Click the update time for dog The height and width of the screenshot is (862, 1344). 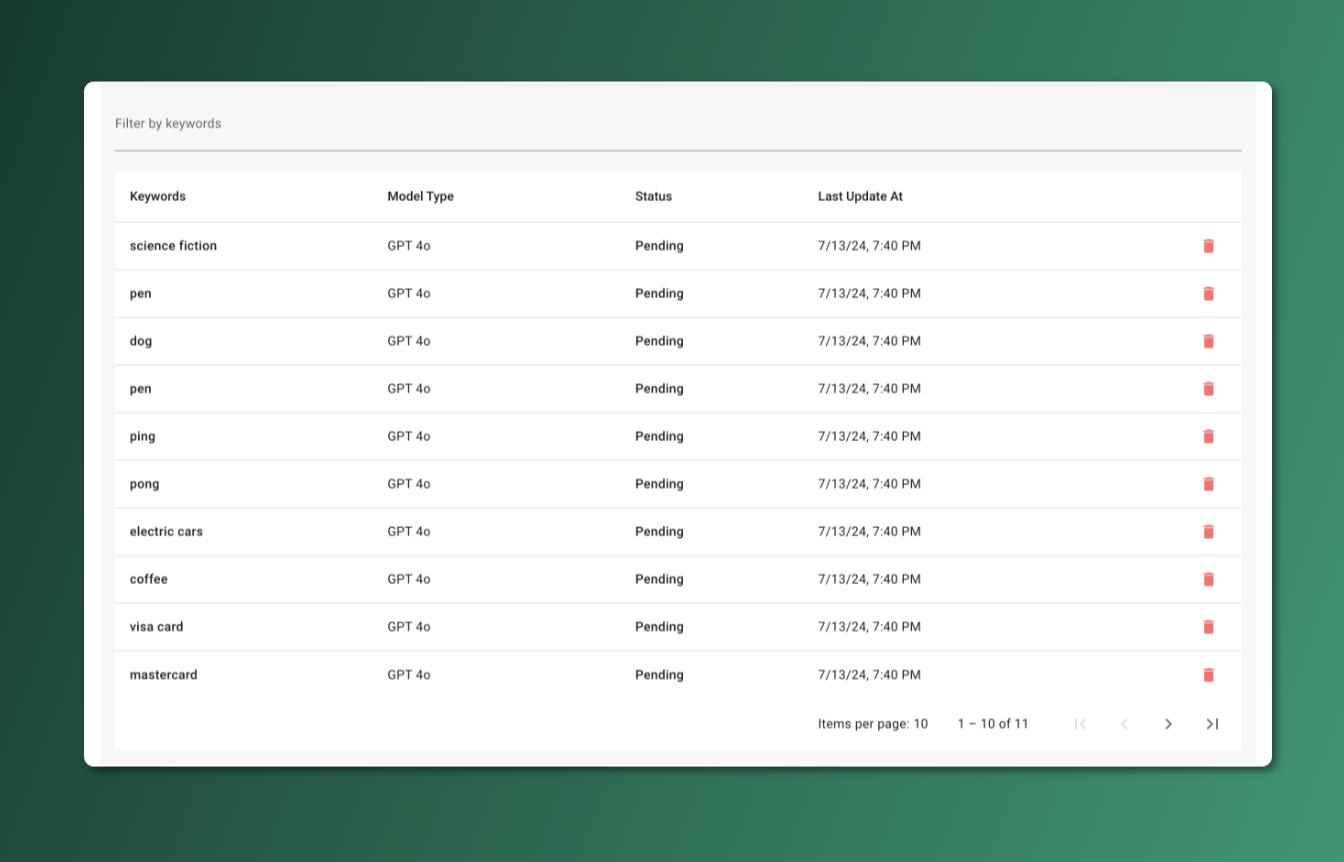click(x=869, y=341)
